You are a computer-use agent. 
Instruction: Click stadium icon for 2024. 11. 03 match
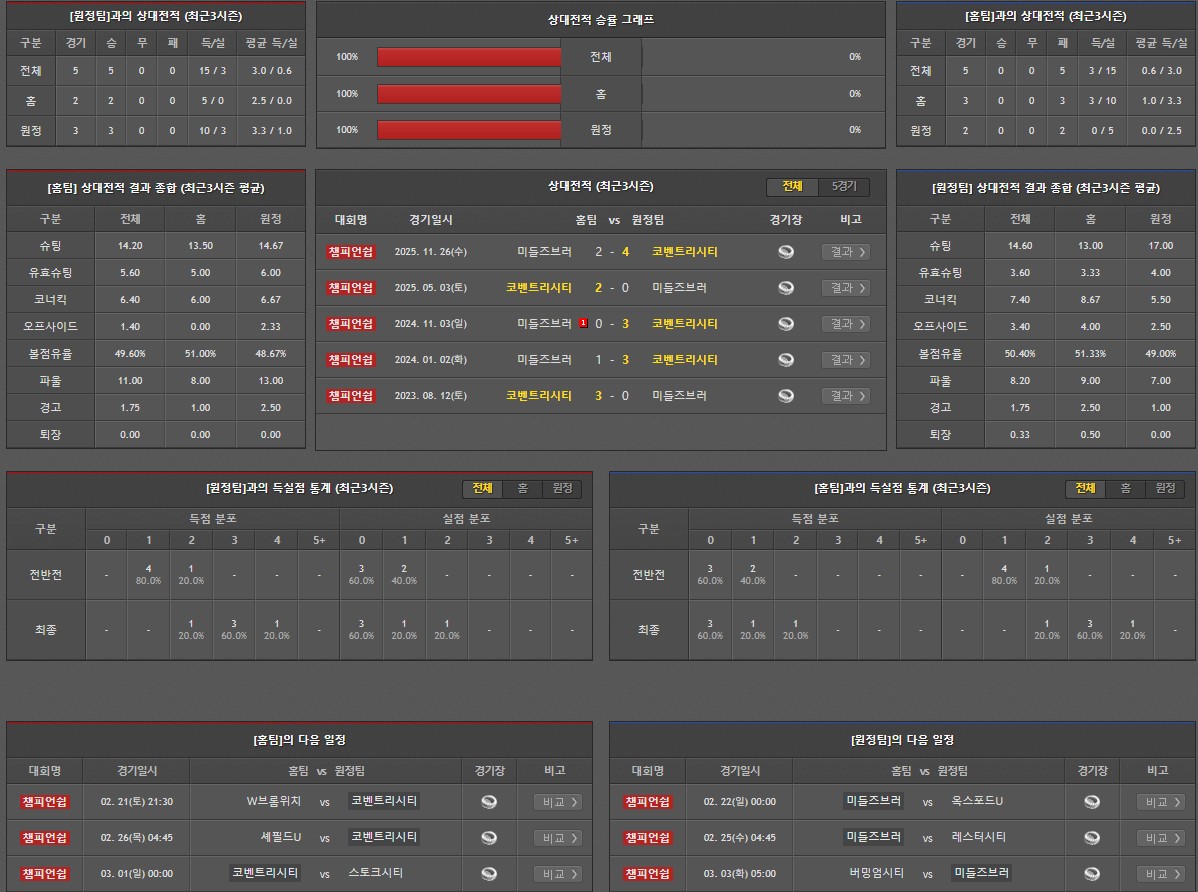coord(786,324)
